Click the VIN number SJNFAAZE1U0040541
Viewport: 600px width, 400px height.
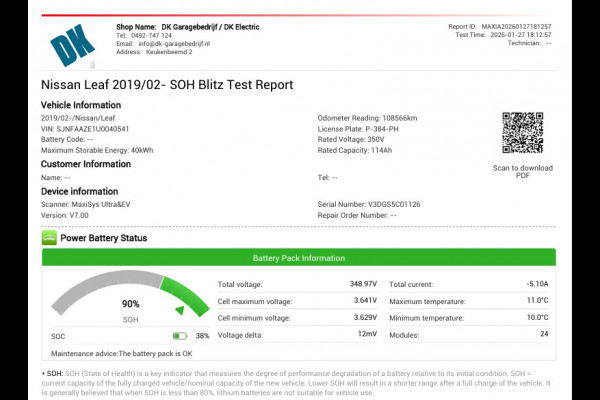(85, 128)
